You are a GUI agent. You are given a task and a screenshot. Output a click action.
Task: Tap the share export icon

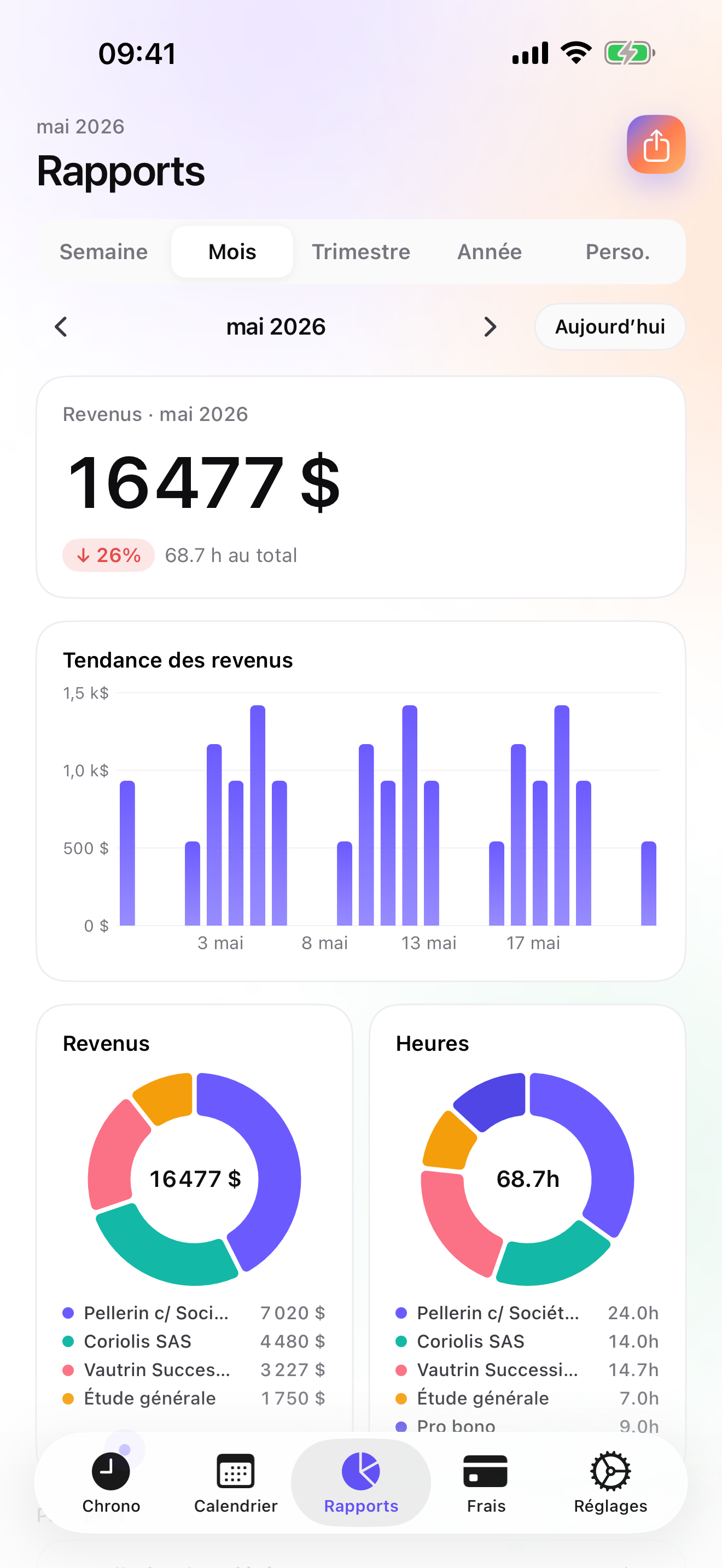(656, 144)
